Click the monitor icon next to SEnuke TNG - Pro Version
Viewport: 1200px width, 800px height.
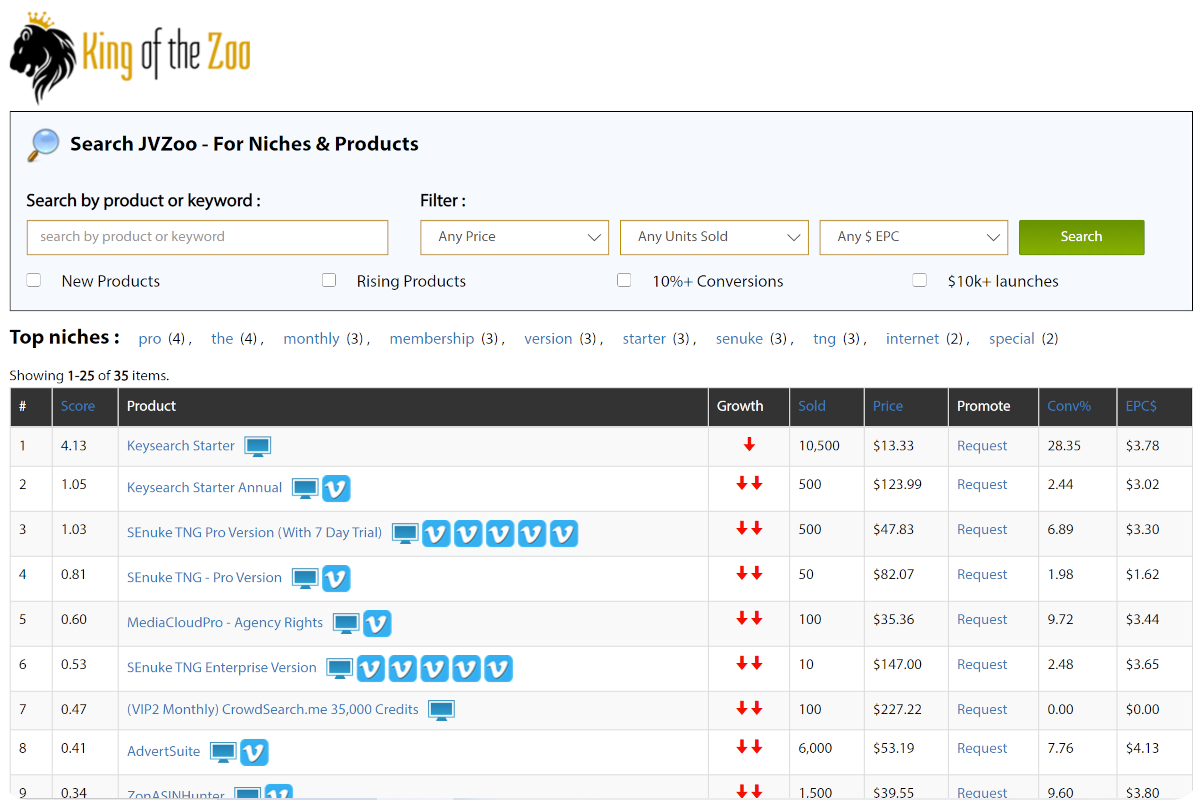(x=305, y=578)
